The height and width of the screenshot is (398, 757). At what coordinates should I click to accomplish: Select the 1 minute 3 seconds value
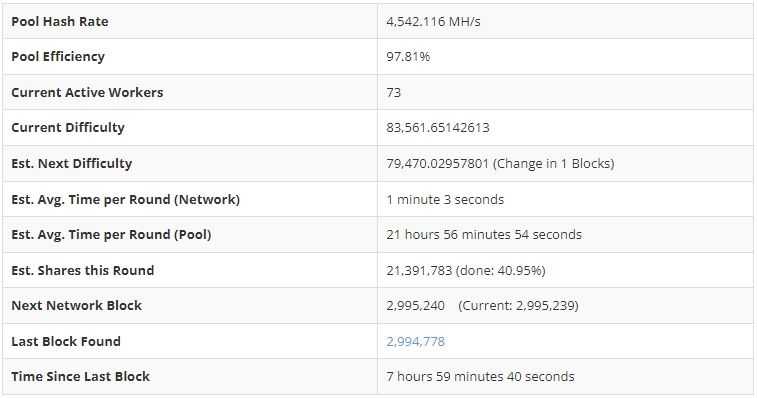tap(445, 199)
